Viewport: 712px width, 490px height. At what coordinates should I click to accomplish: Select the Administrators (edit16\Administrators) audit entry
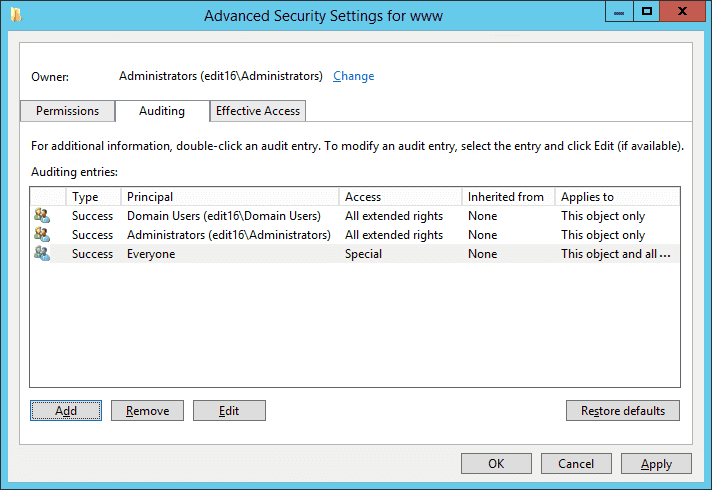pos(355,235)
